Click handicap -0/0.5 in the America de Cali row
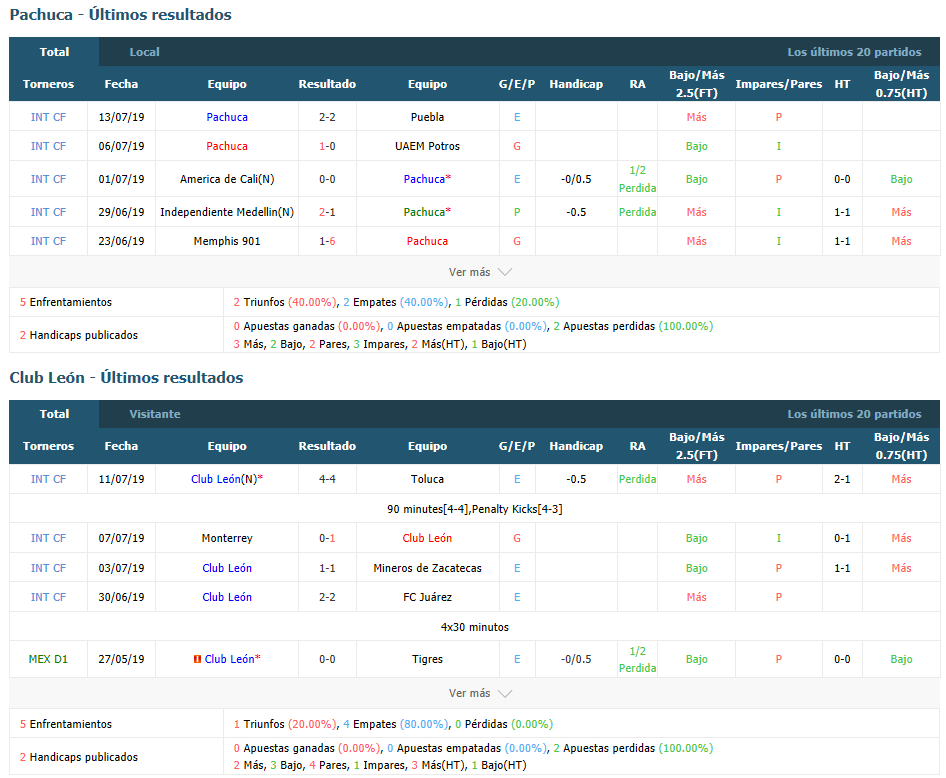This screenshot has height=778, width=946. pos(576,179)
